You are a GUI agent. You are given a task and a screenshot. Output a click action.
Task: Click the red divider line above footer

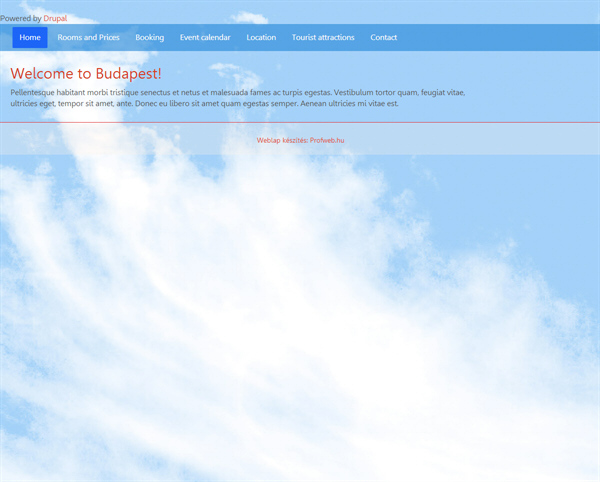(300, 122)
